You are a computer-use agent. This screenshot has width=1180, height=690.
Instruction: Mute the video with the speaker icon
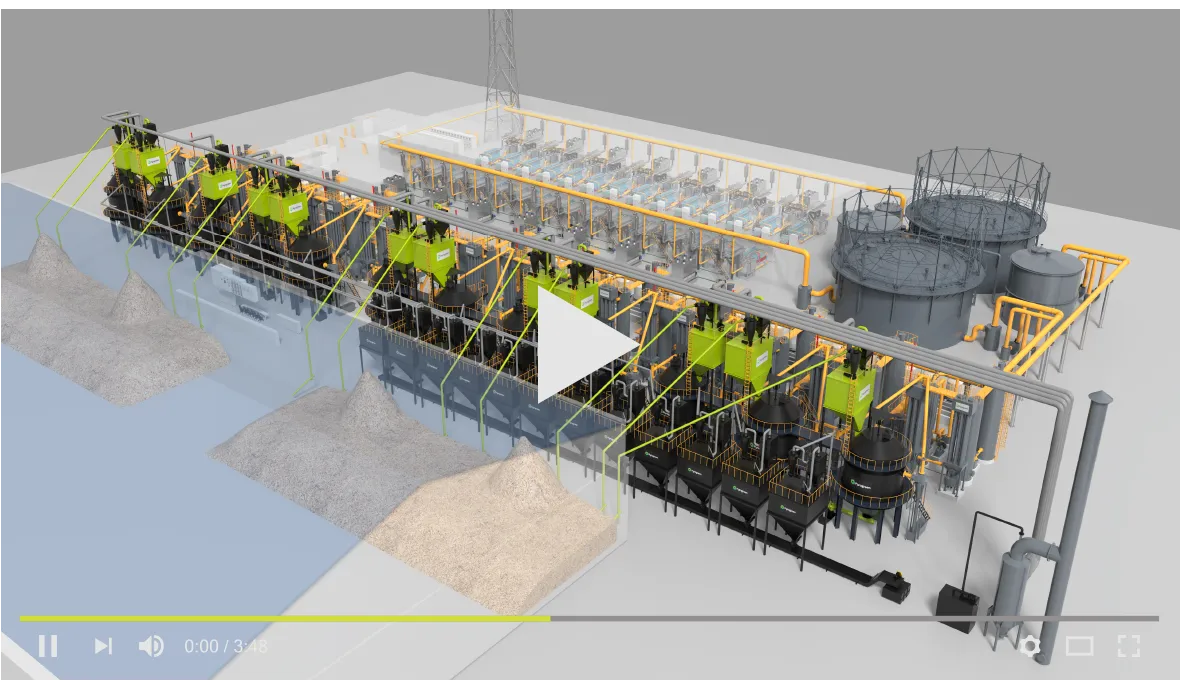pyautogui.click(x=151, y=646)
